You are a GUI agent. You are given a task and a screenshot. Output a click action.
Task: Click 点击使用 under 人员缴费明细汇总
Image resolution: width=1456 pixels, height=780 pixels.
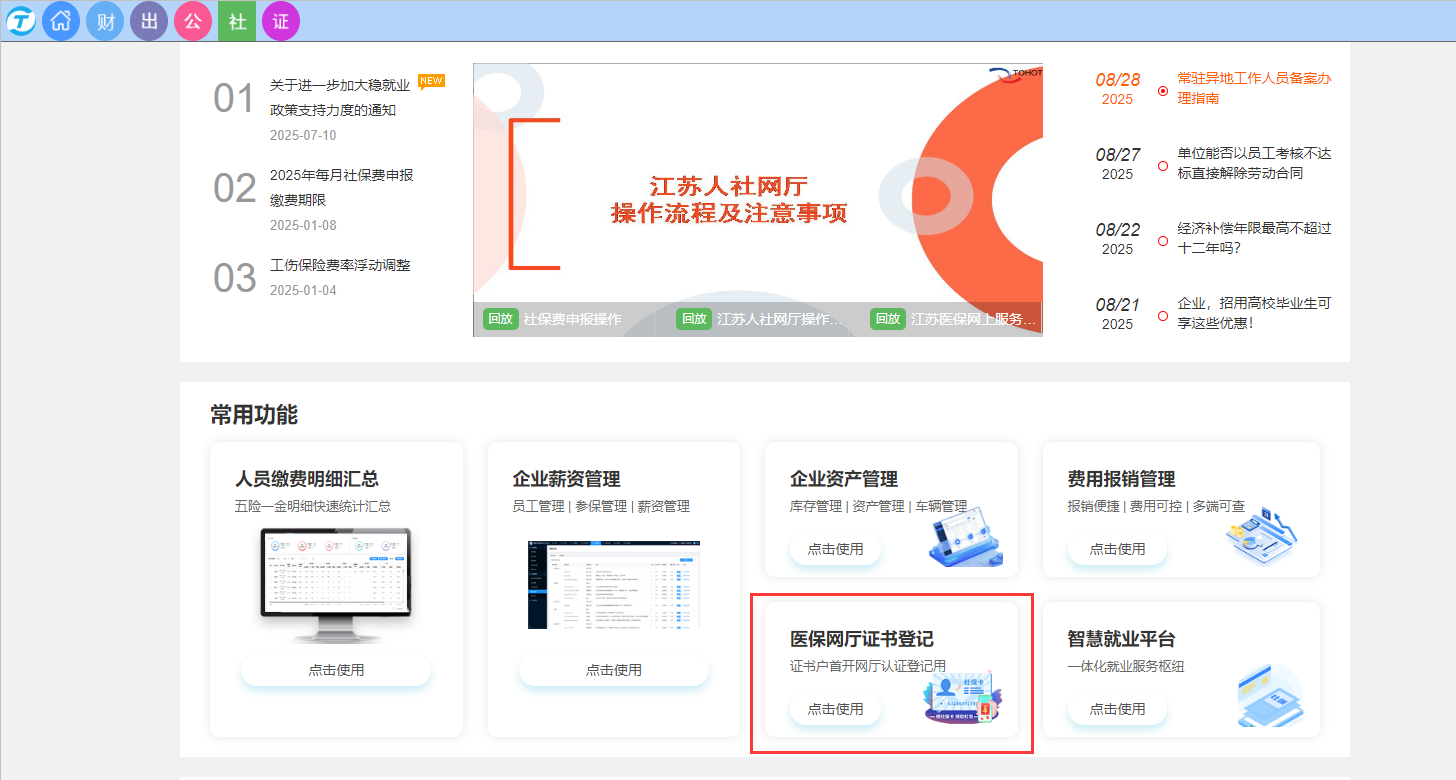click(336, 670)
